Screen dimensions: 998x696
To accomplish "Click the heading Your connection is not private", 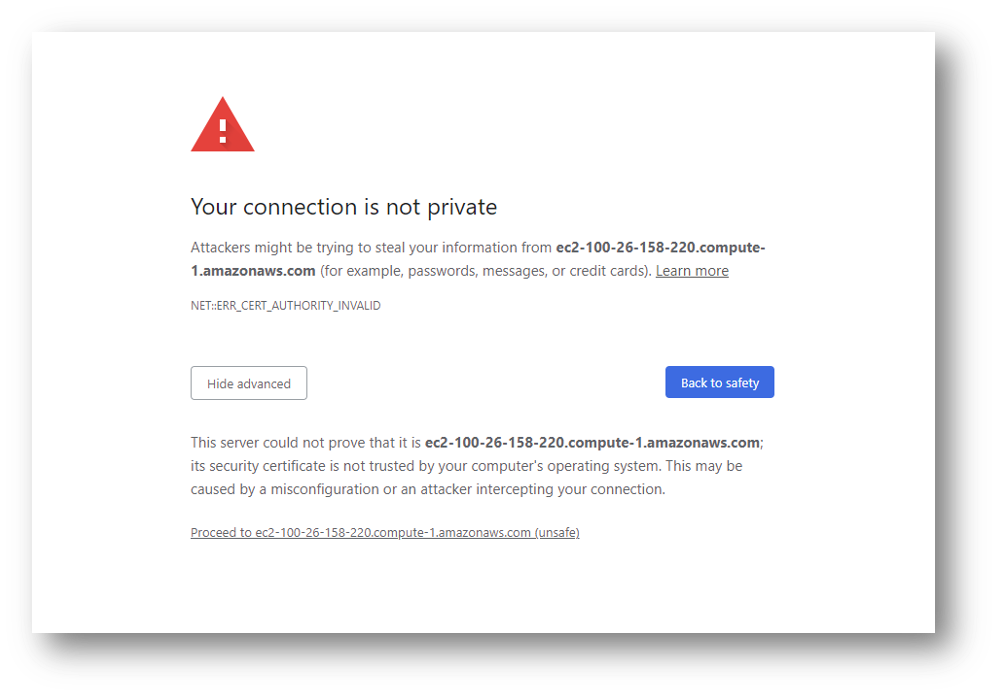I will tap(343, 207).
